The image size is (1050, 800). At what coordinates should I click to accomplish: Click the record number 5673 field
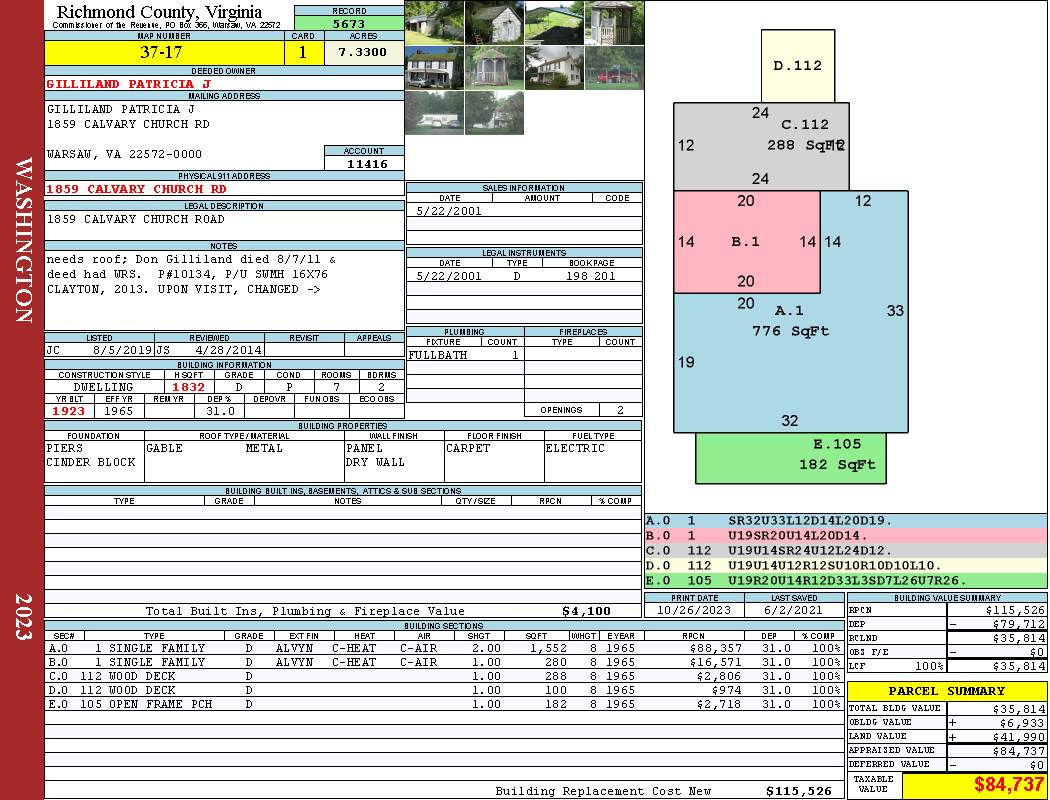[349, 23]
